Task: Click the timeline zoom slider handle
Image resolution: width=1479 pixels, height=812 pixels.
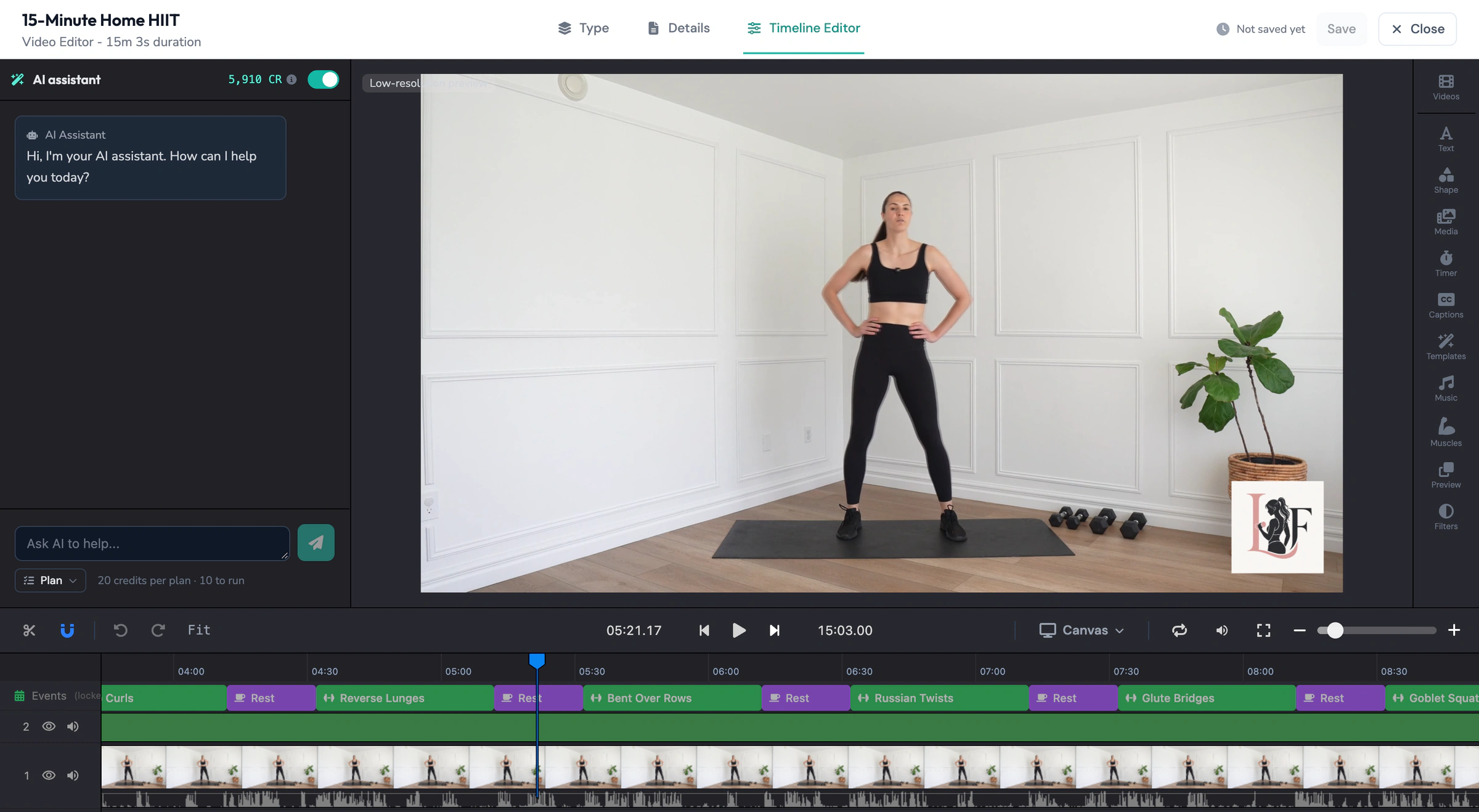Action: (1335, 630)
